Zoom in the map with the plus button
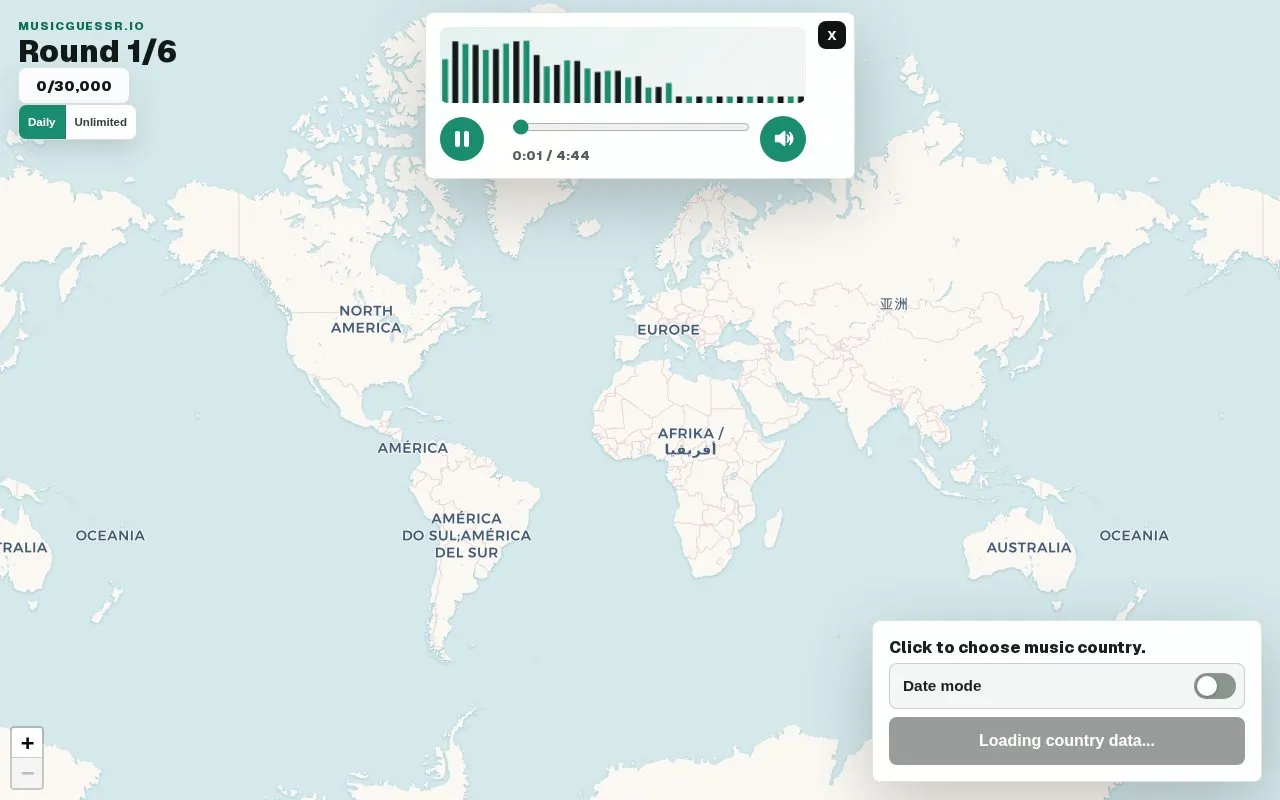1280x800 pixels. pyautogui.click(x=27, y=743)
